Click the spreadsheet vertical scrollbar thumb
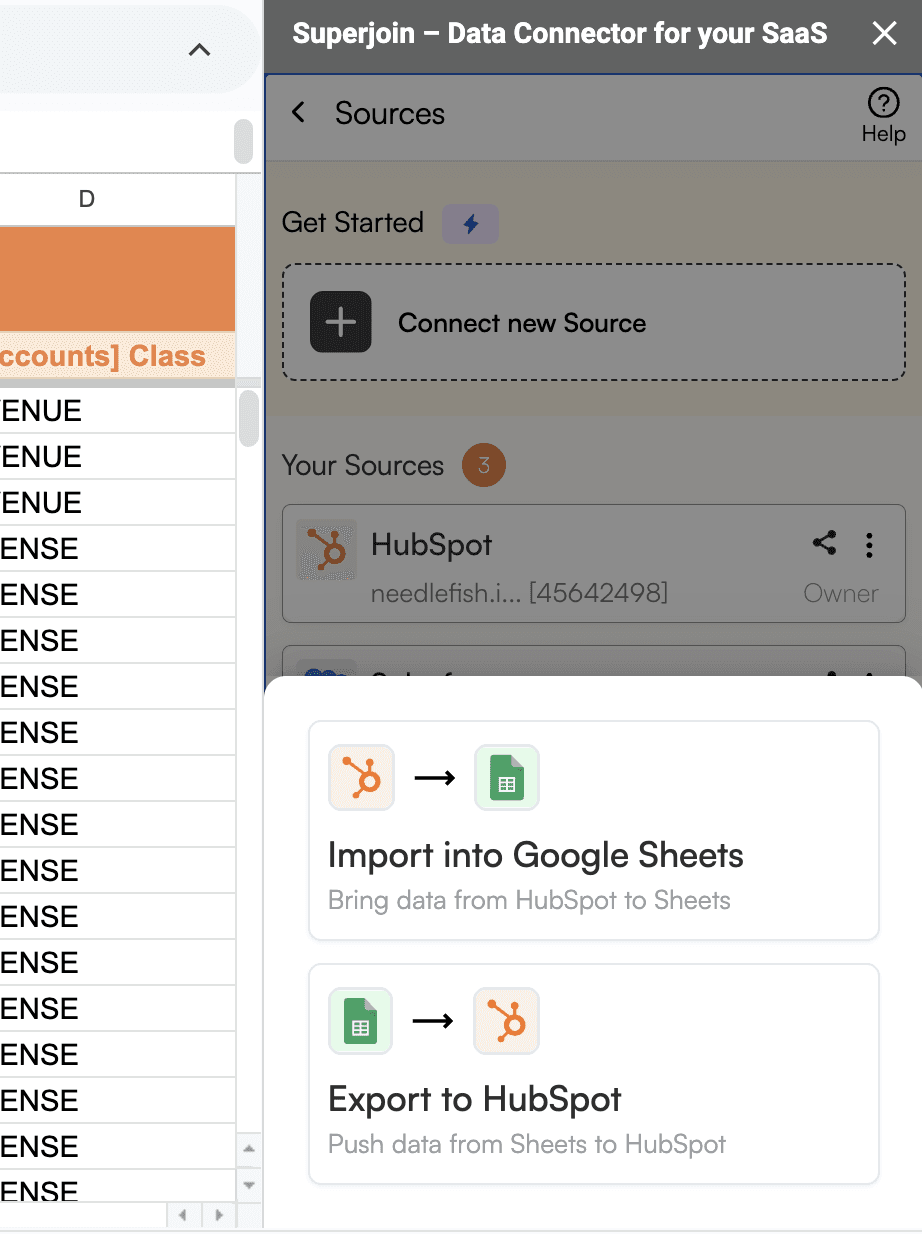 (249, 418)
